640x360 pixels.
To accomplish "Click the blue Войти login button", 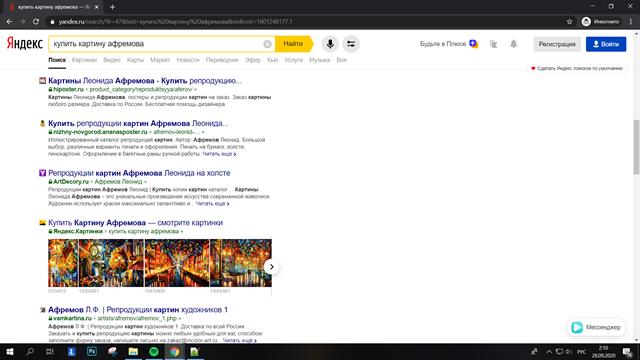I will click(606, 44).
